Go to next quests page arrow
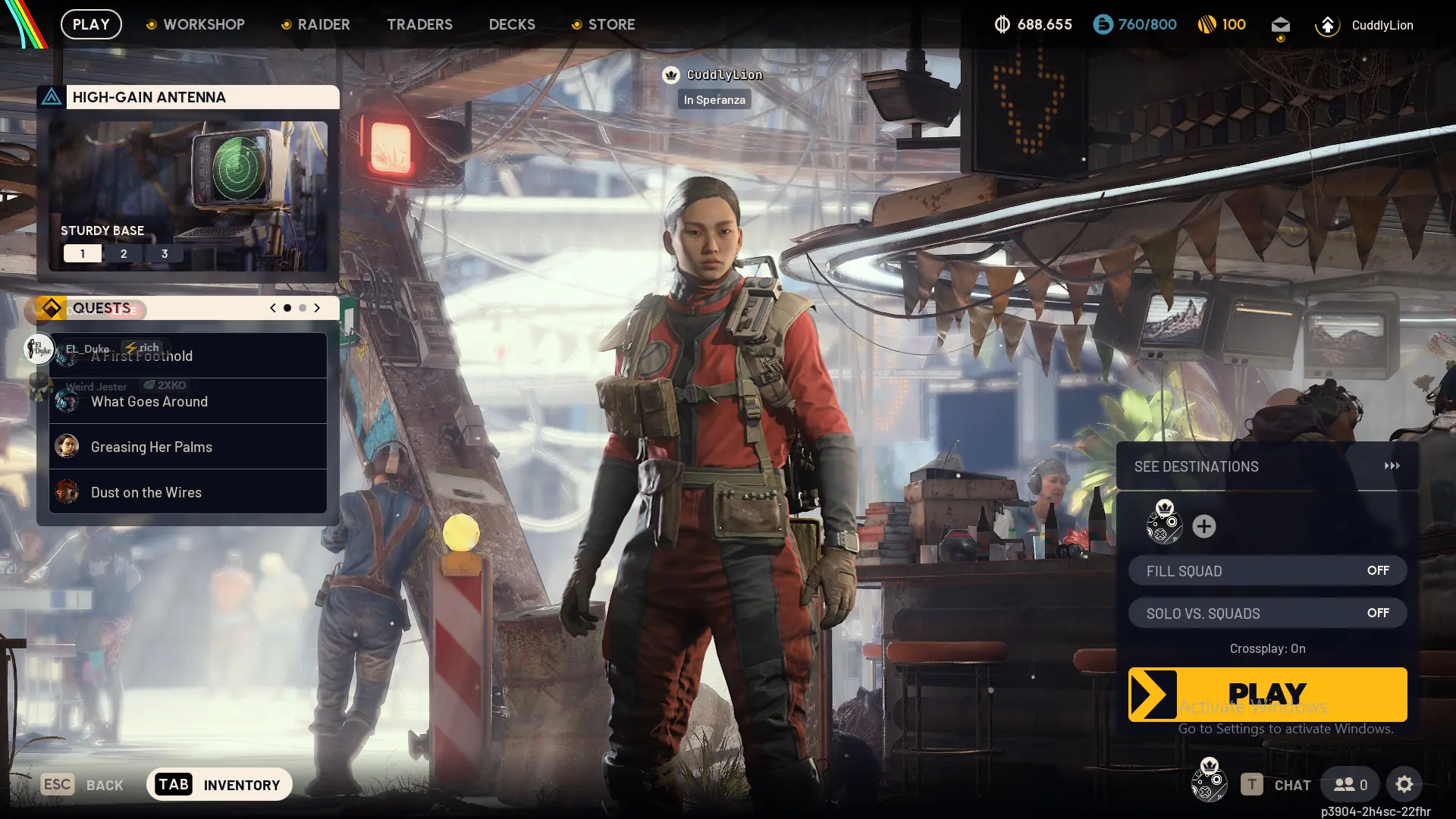The image size is (1456, 819). (317, 308)
